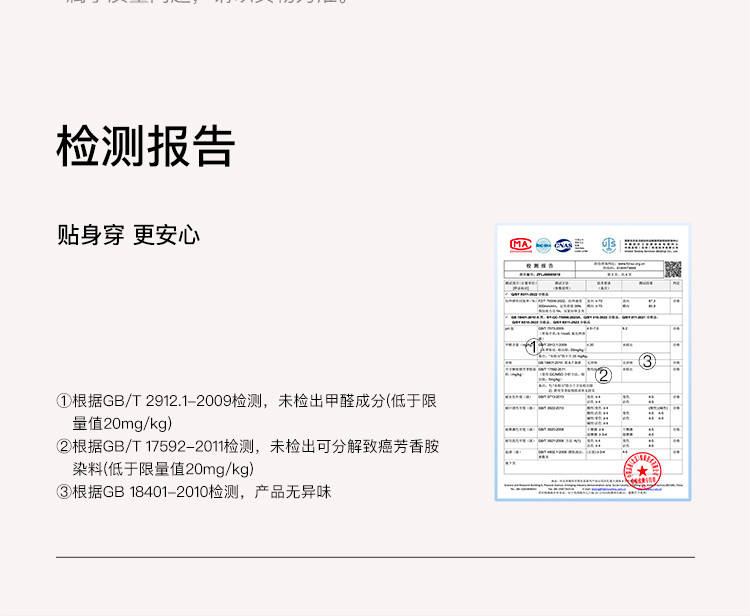Click the 量值20mg/kg) continuation line under footnote ①
This screenshot has width=750, height=616.
122,423
